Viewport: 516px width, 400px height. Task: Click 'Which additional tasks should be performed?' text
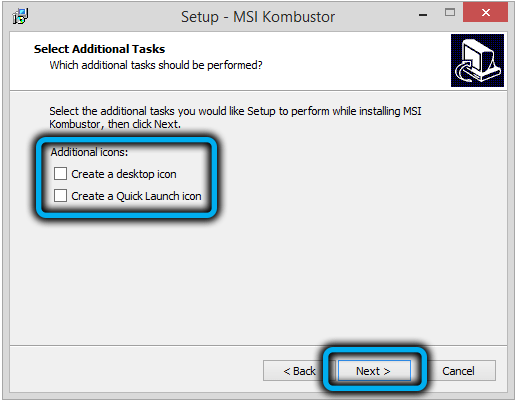point(156,65)
